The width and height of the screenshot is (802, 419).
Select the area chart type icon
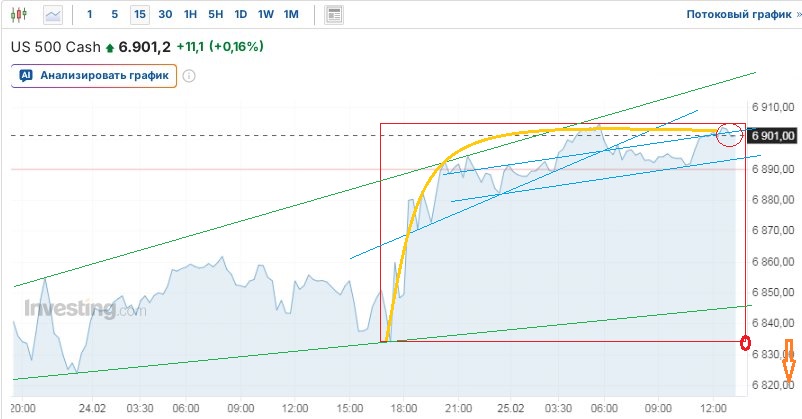tap(53, 15)
